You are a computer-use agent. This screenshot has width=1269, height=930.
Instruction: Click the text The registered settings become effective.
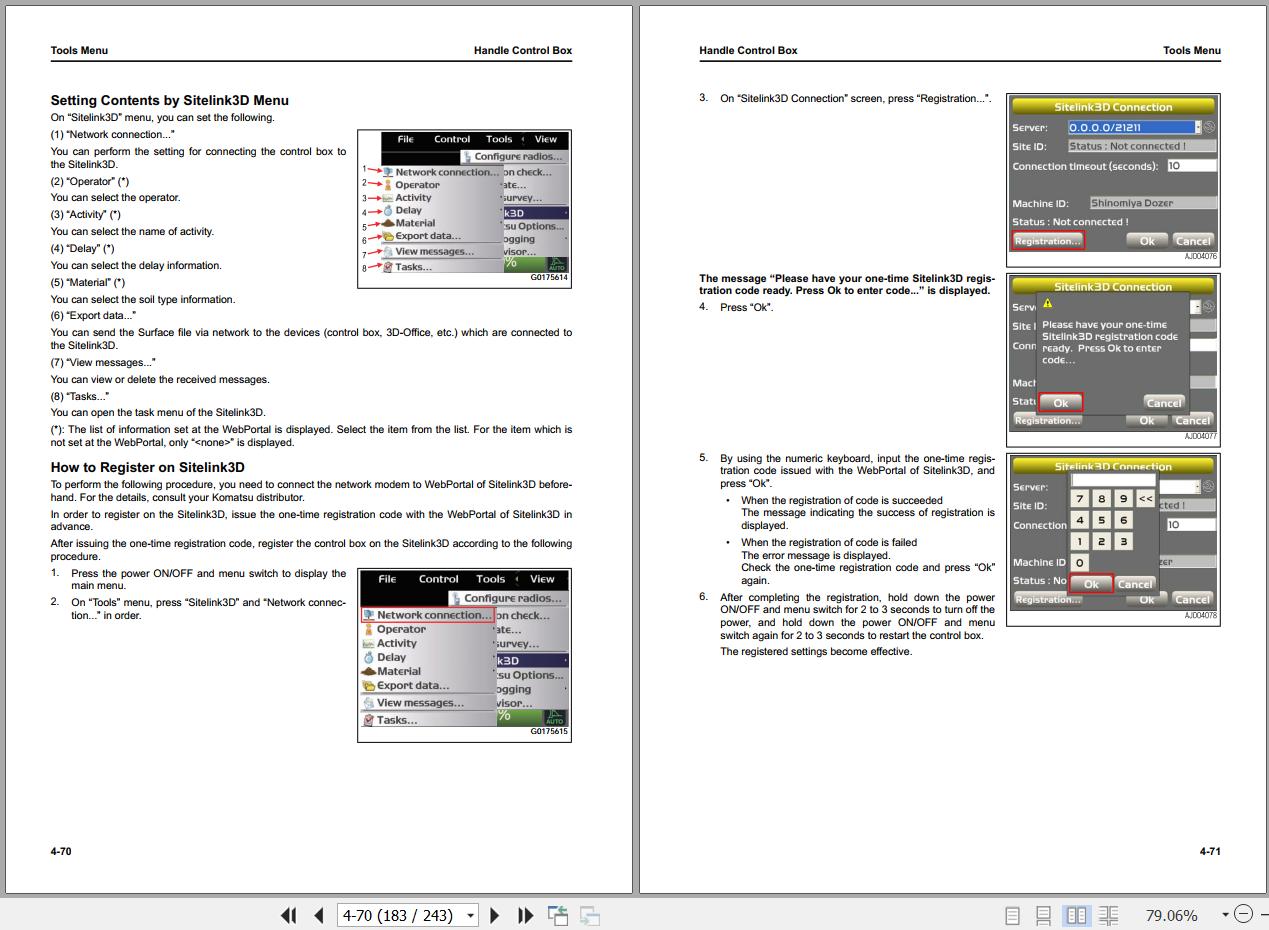point(816,652)
